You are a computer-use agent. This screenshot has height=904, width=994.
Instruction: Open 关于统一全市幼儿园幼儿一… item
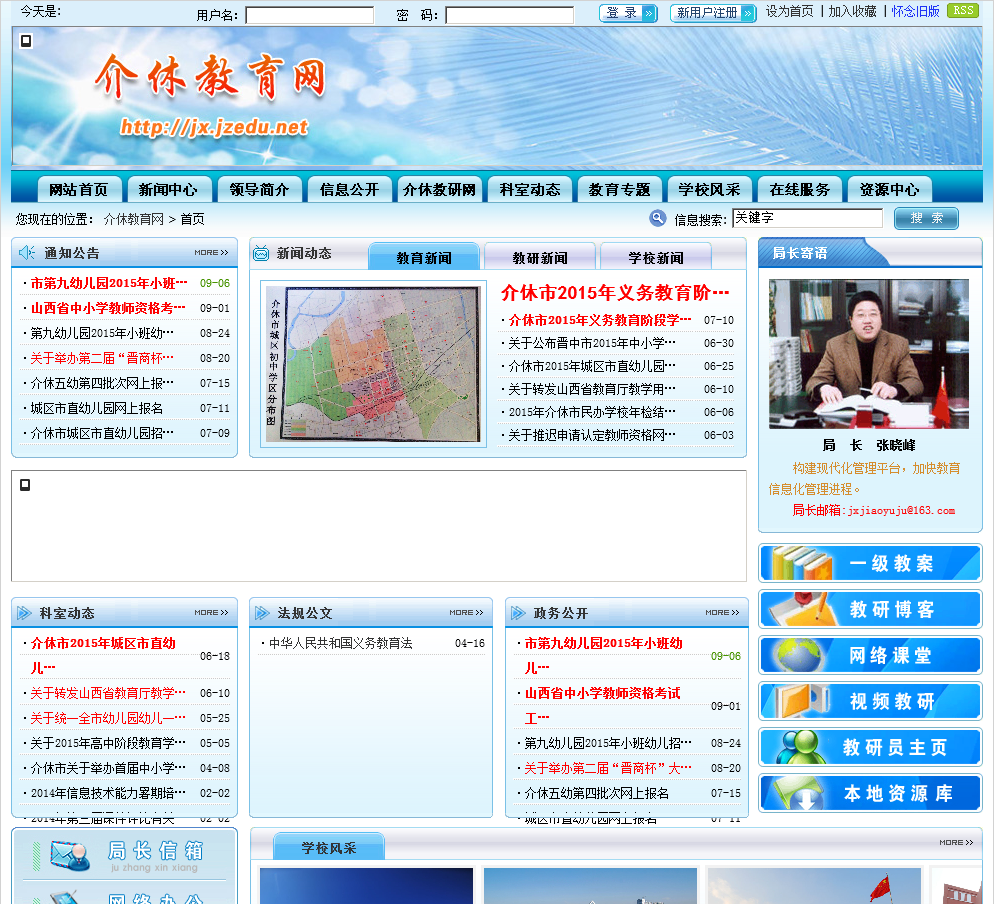pyautogui.click(x=108, y=718)
